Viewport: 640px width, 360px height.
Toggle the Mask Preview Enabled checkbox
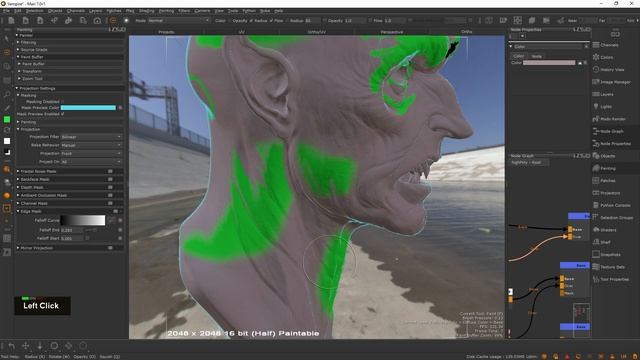pos(62,114)
